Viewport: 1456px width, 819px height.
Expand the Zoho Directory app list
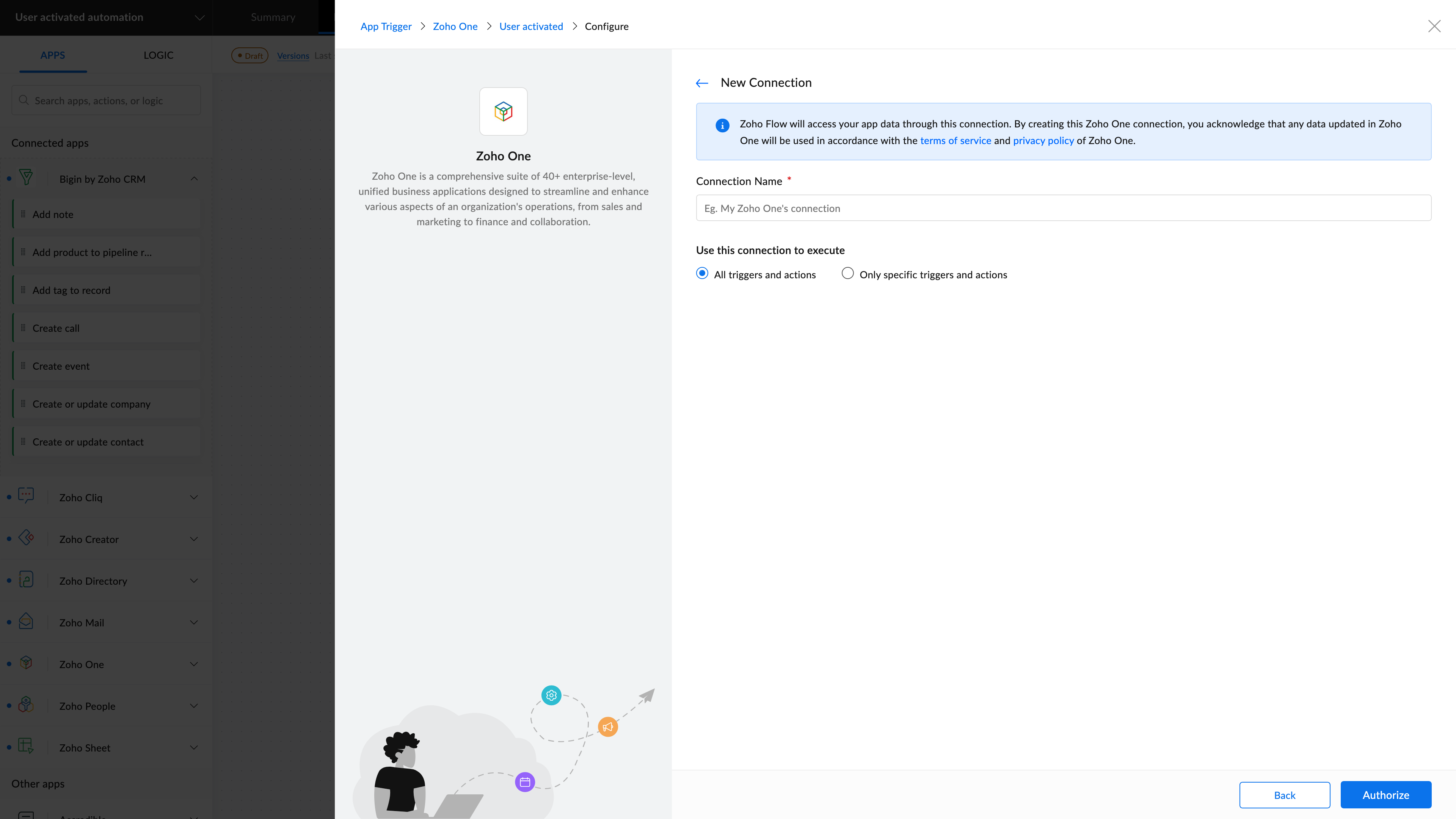click(x=194, y=581)
